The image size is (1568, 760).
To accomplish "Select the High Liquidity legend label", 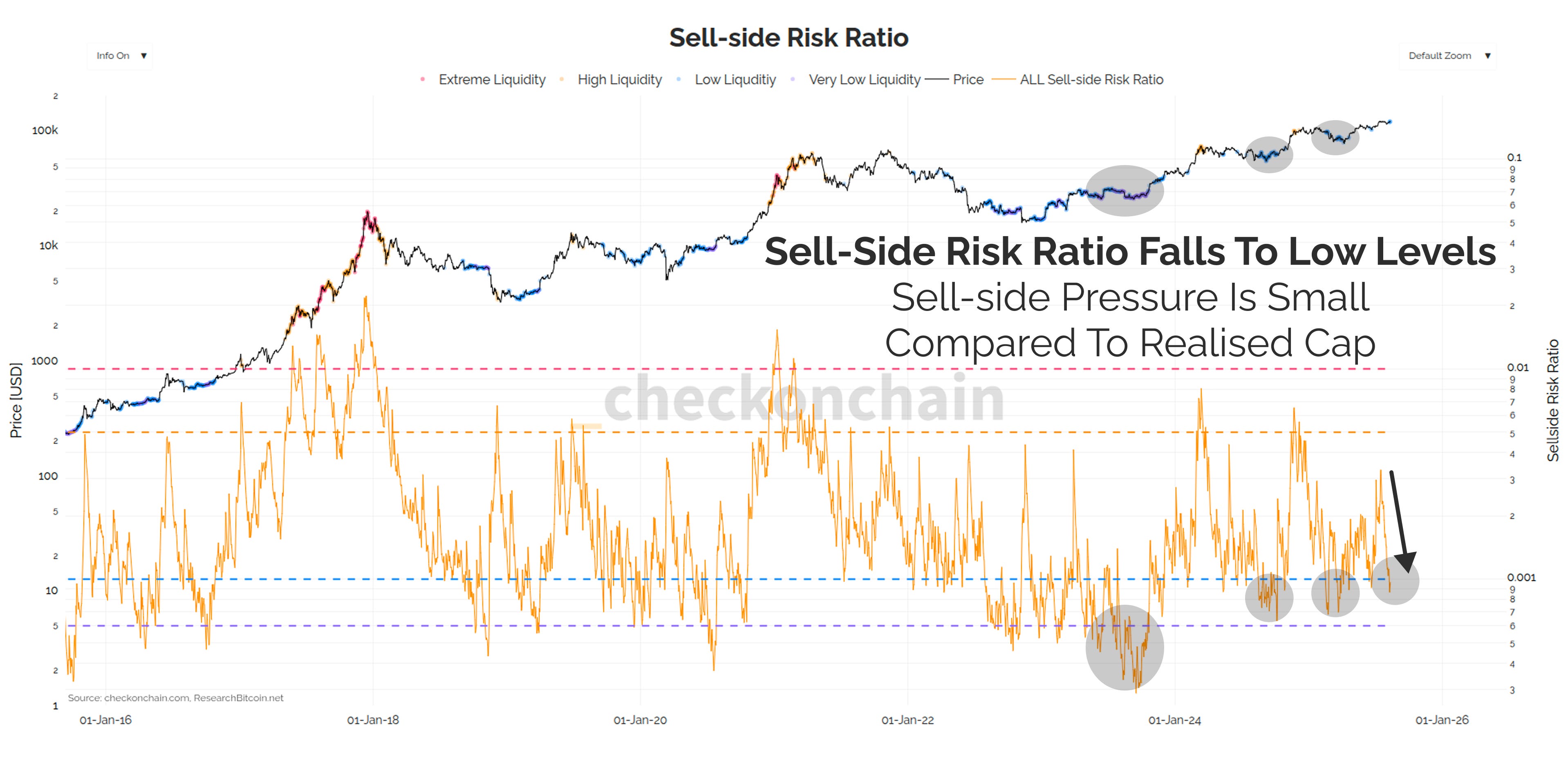I will [620, 80].
